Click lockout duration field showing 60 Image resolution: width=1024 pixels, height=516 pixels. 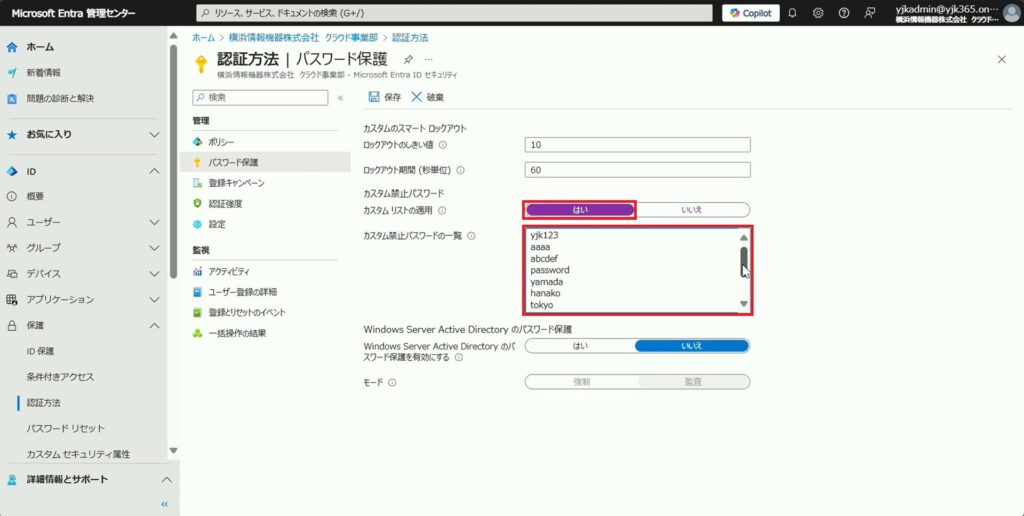637,170
